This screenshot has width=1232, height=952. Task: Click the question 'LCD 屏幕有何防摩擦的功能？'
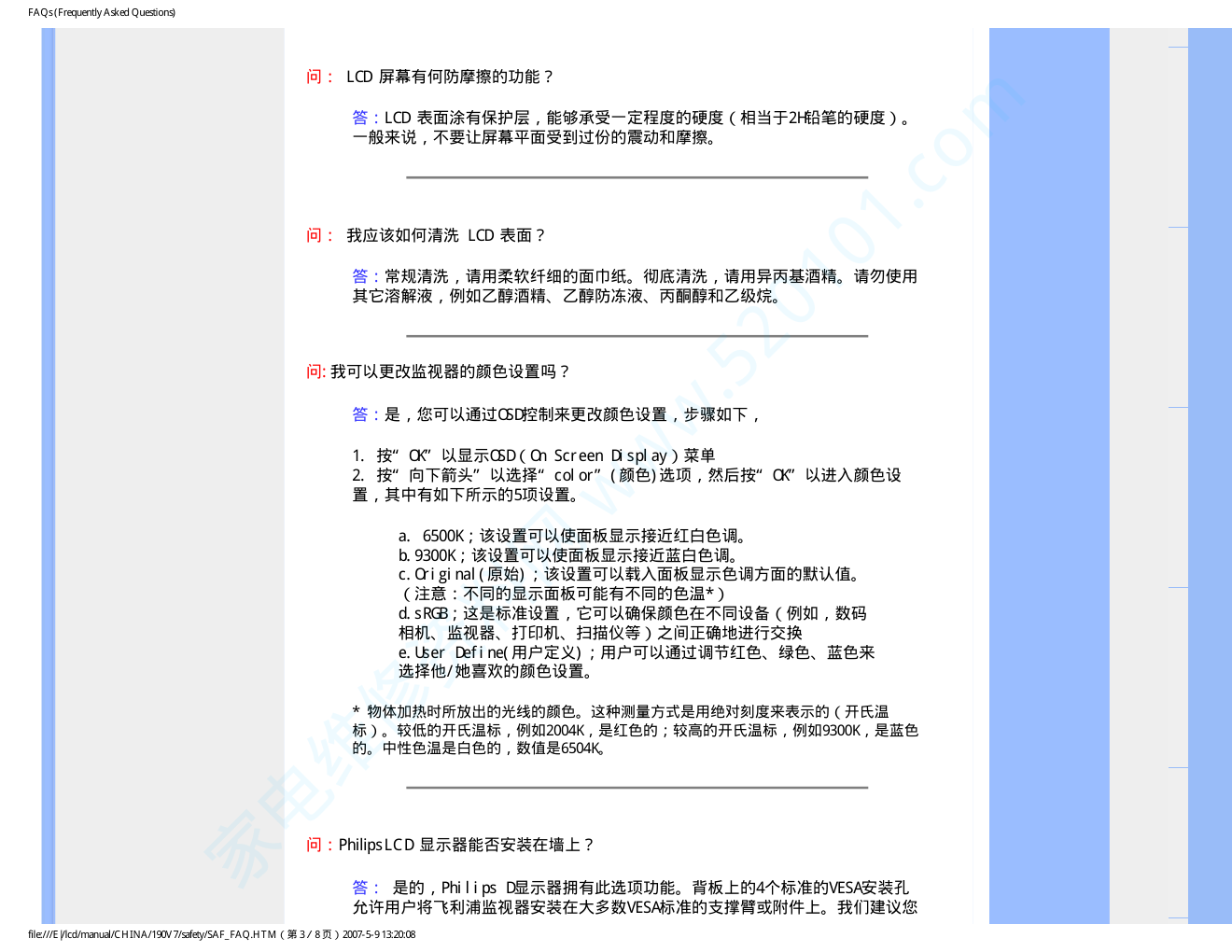click(x=451, y=77)
